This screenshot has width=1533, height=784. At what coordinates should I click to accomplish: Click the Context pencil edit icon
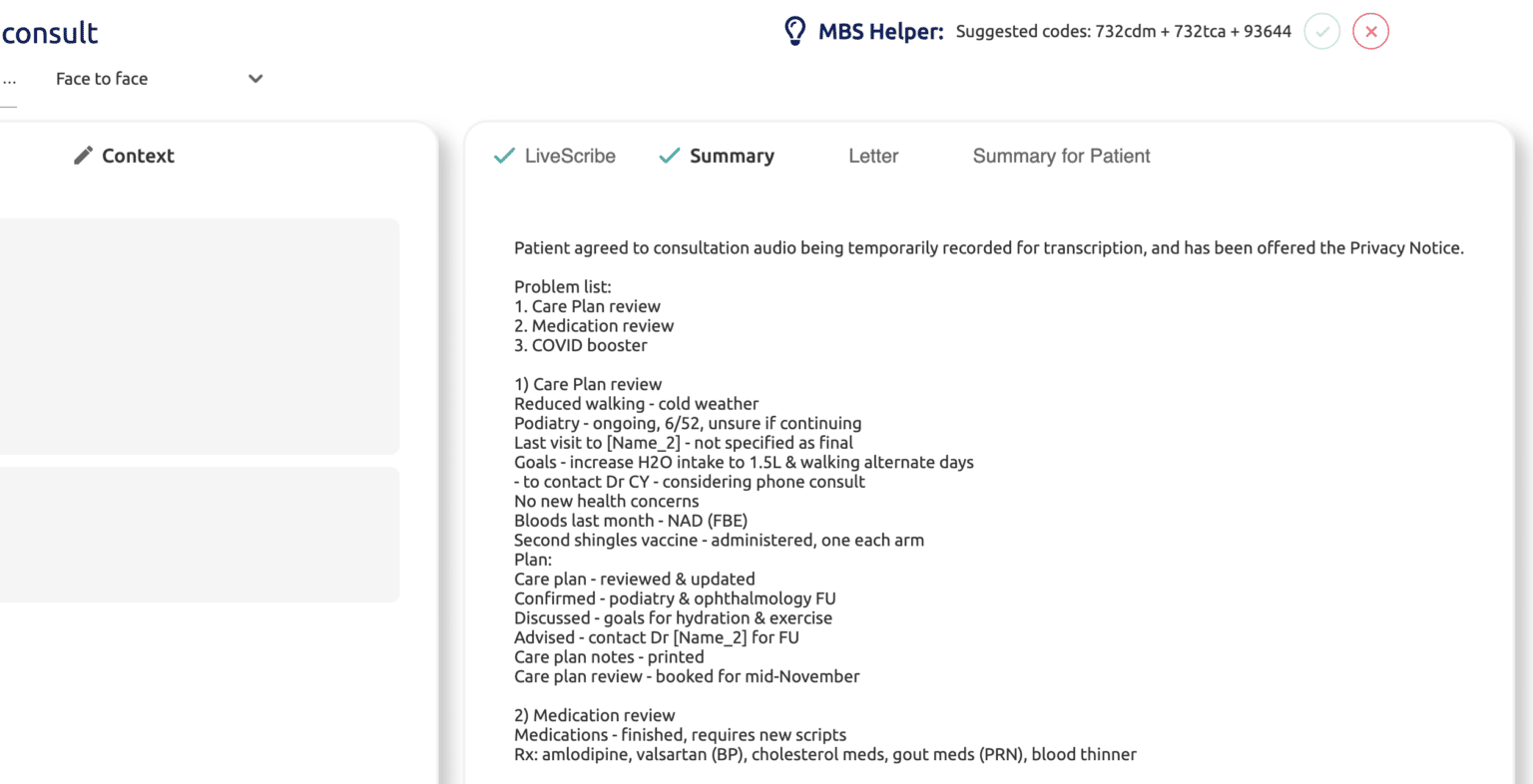click(x=84, y=156)
